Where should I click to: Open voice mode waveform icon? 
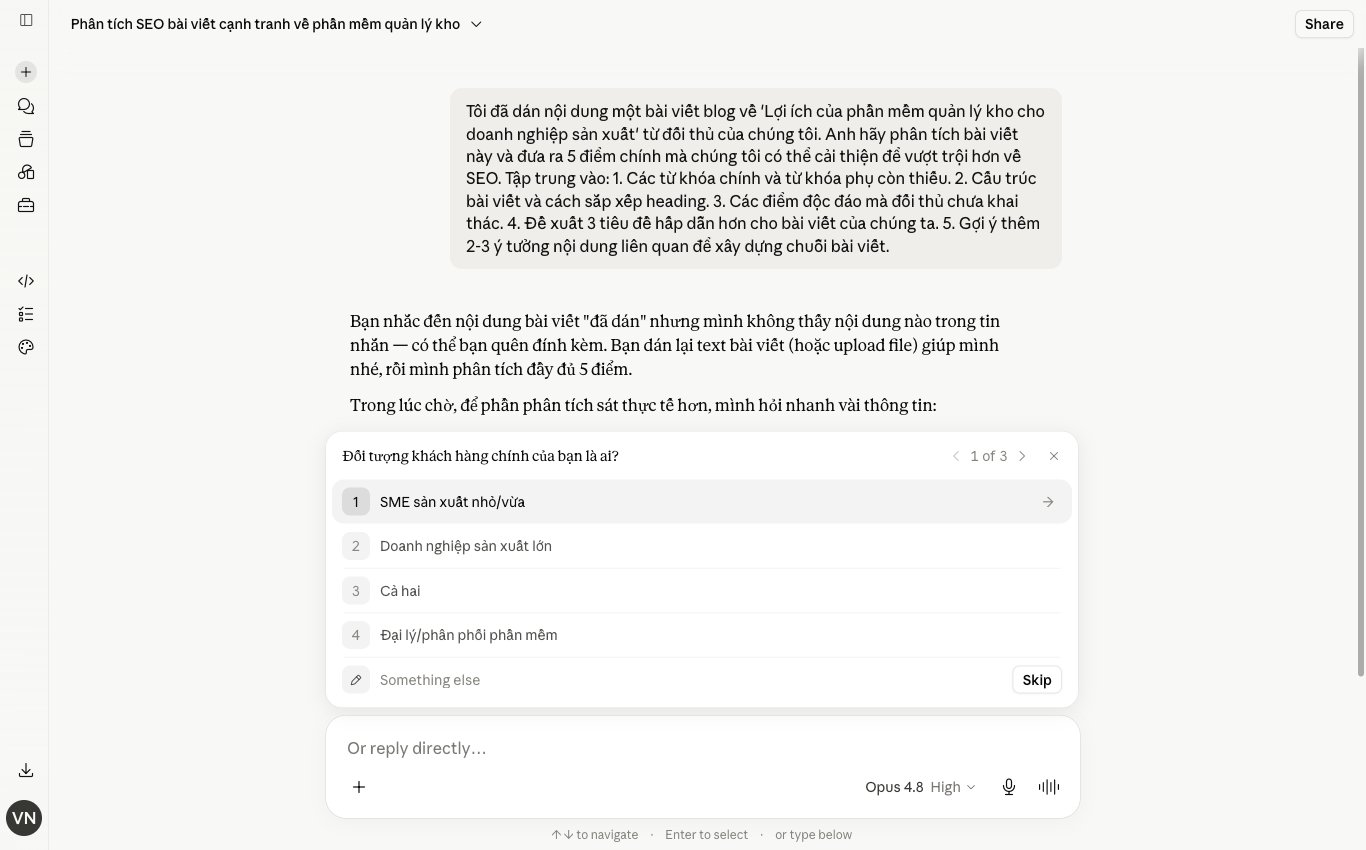coord(1049,787)
